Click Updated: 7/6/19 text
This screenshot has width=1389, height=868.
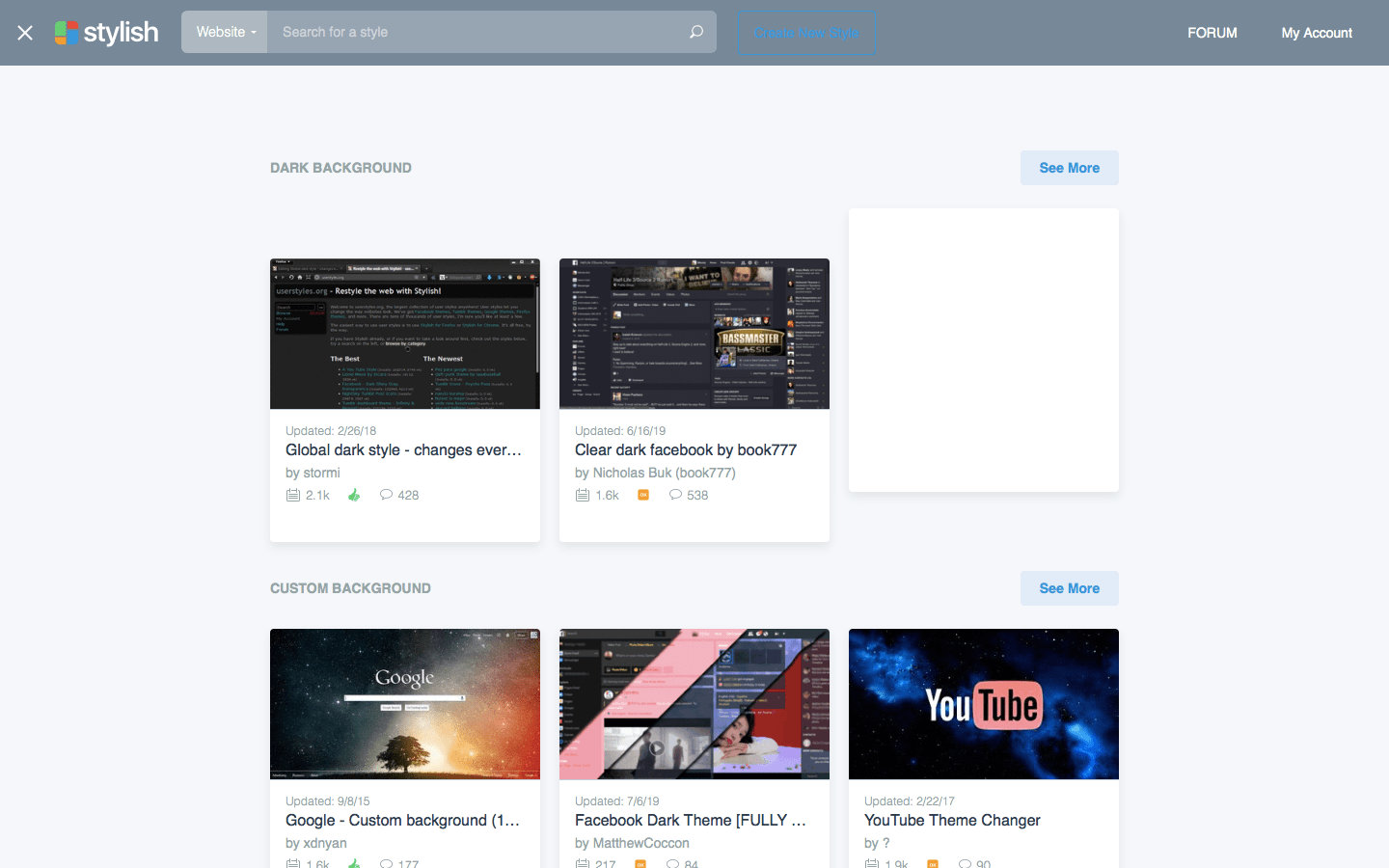click(617, 801)
